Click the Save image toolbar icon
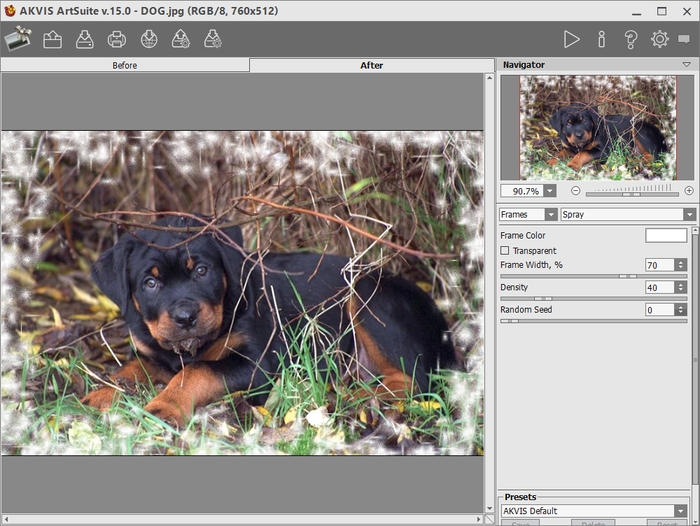This screenshot has height=526, width=700. [x=85, y=39]
